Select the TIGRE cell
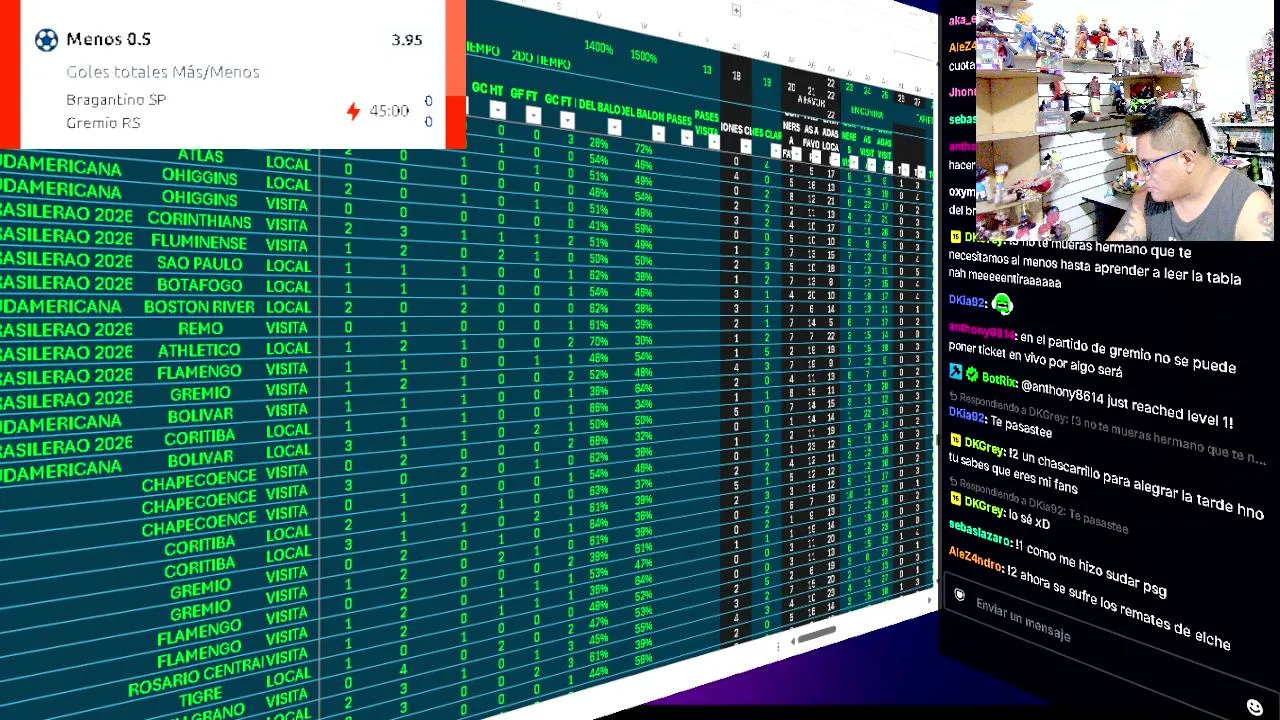The image size is (1280, 720). point(200,697)
